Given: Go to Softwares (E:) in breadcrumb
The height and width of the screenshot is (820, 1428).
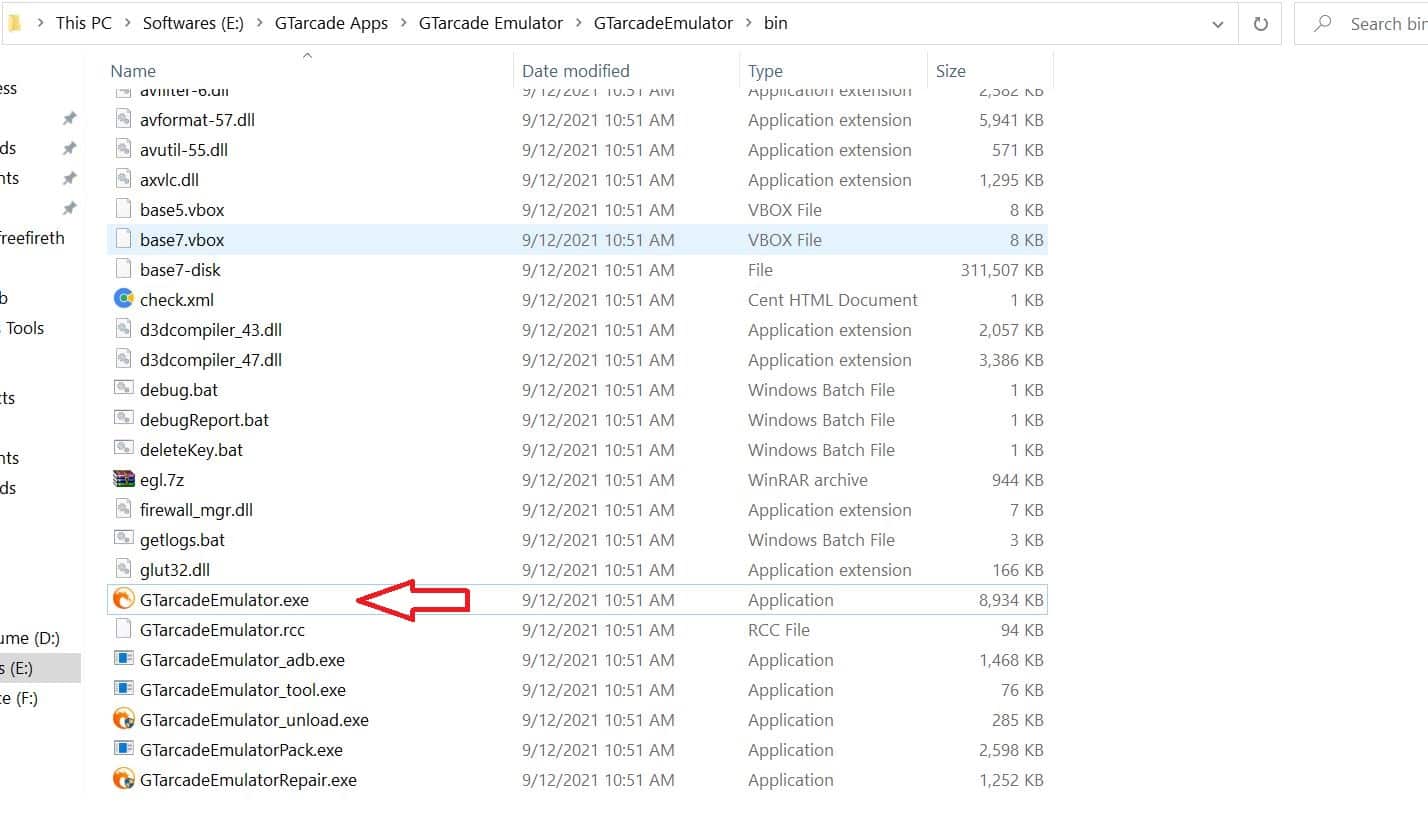Looking at the screenshot, I should coord(193,23).
